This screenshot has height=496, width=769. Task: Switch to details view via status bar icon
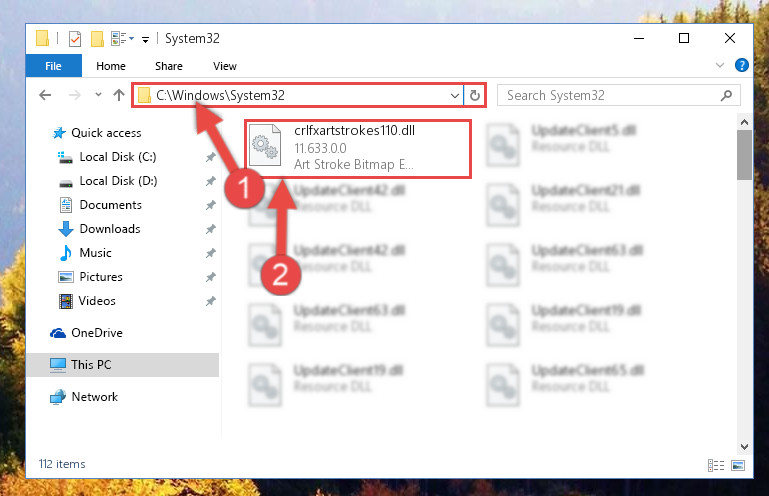pyautogui.click(x=716, y=465)
